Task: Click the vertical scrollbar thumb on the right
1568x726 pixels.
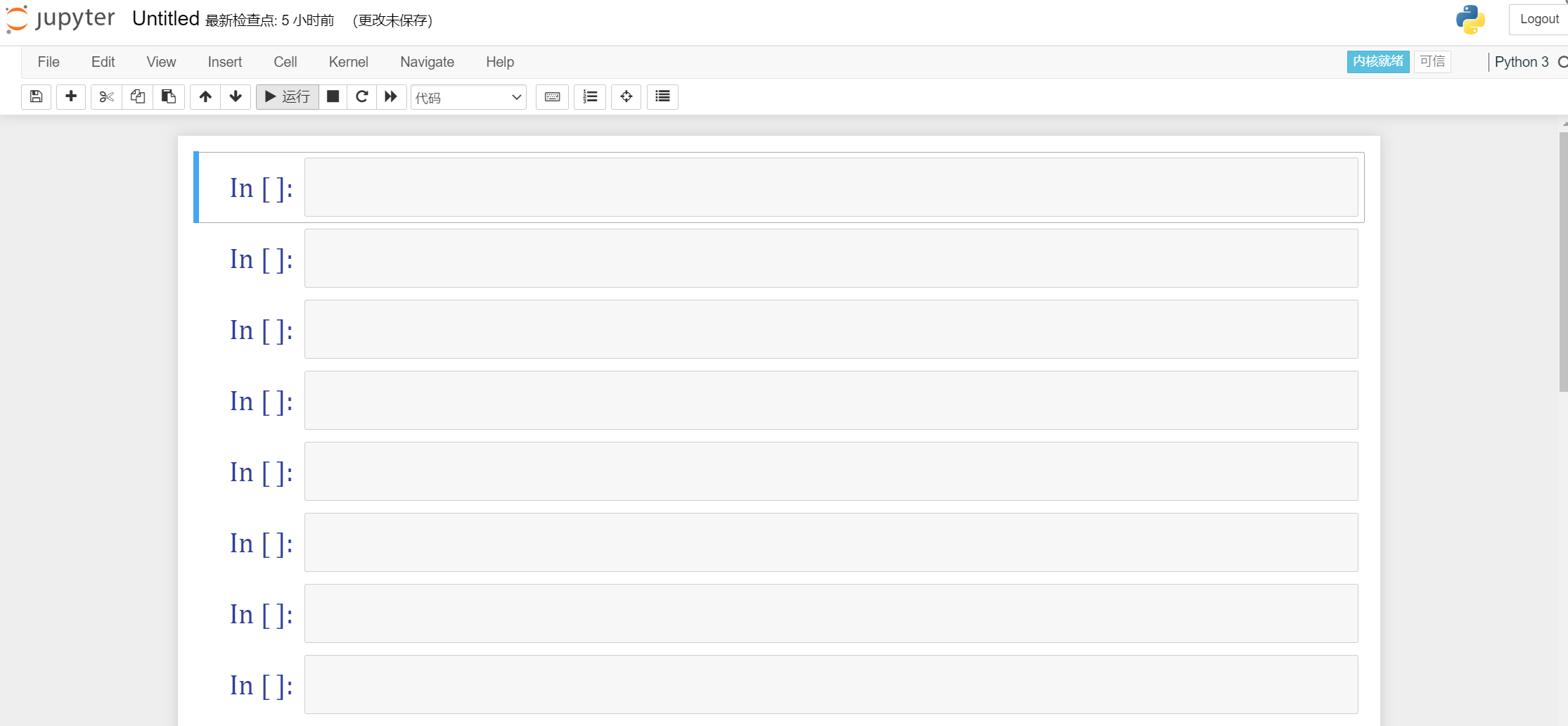Action: pos(1563,261)
